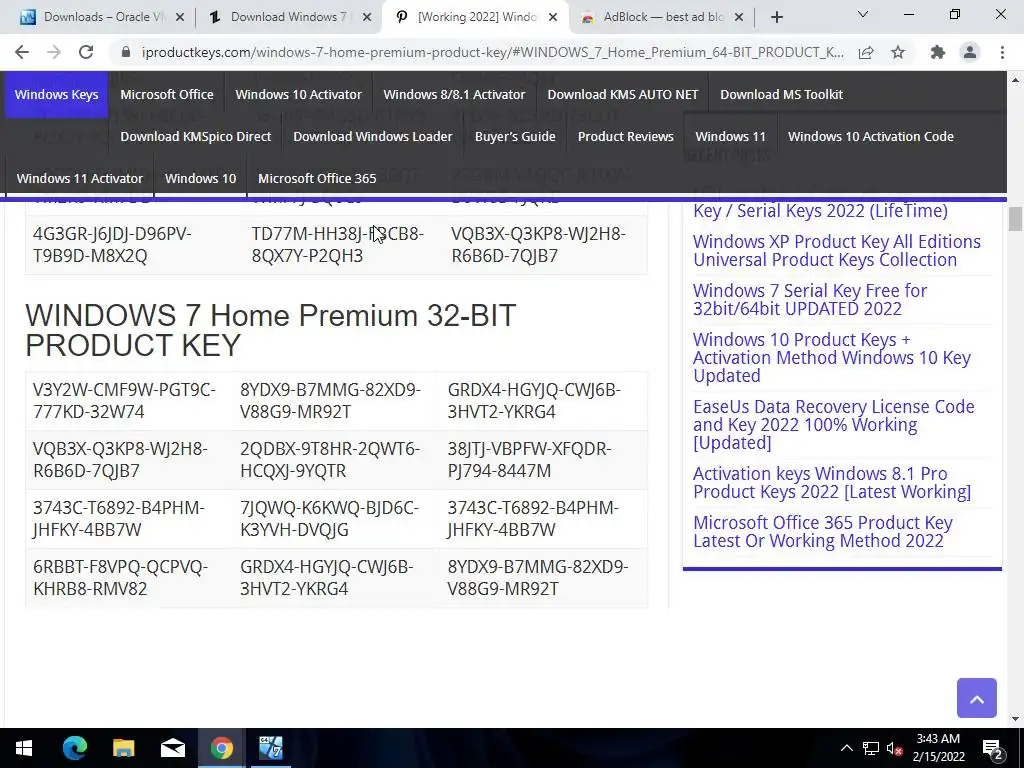
Task: Open File Explorer from taskbar
Action: (123, 748)
